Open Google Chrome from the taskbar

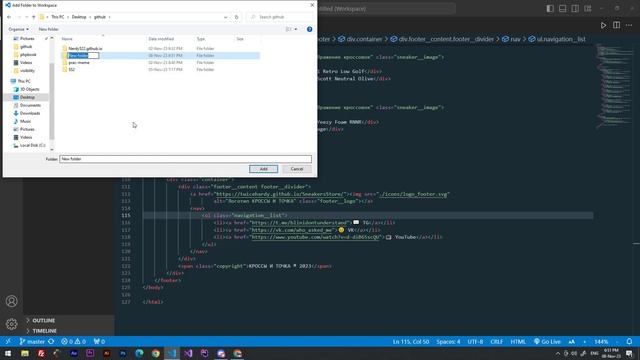point(156,353)
